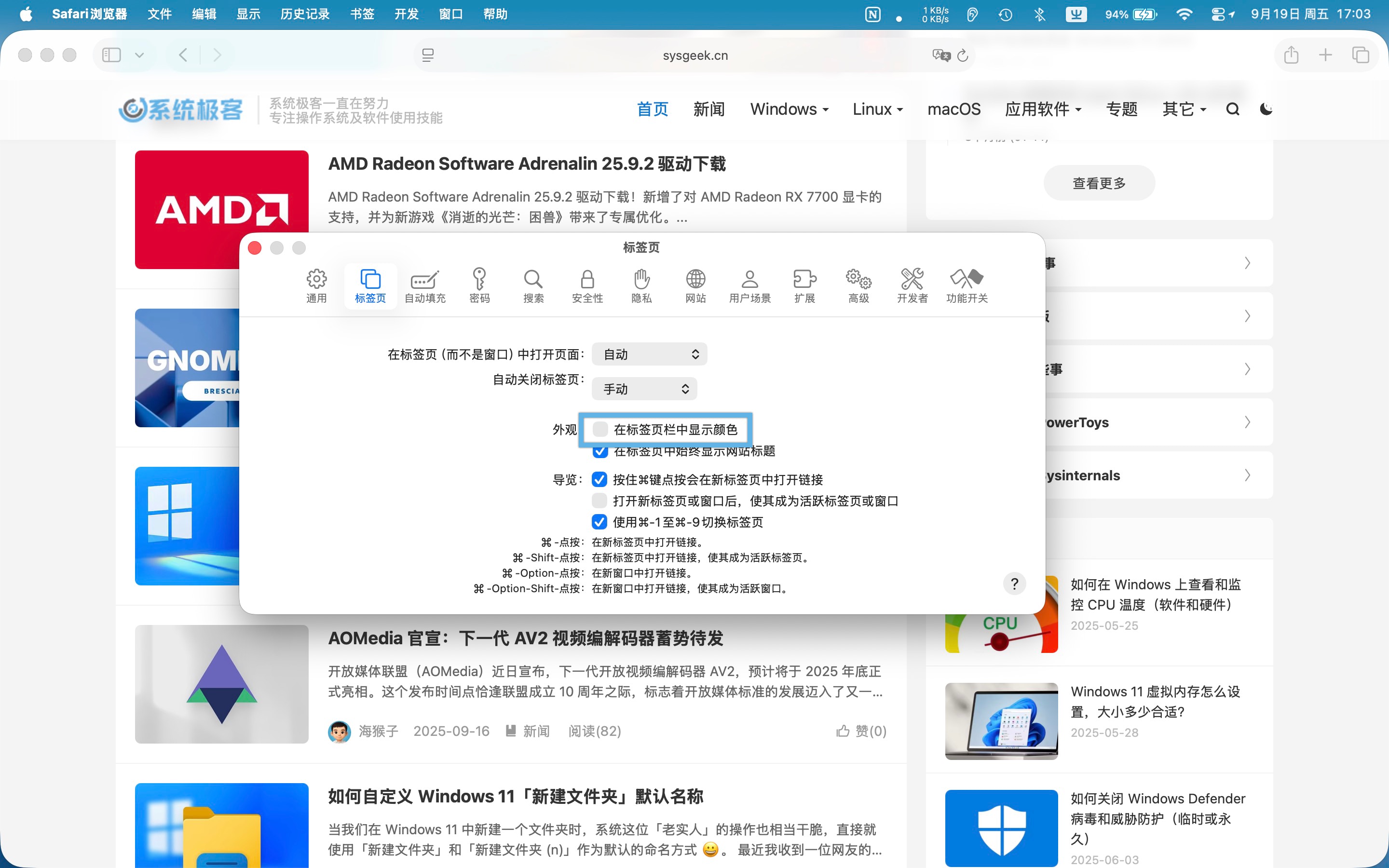Click the 赞(0) like button
1389x868 pixels.
[861, 731]
